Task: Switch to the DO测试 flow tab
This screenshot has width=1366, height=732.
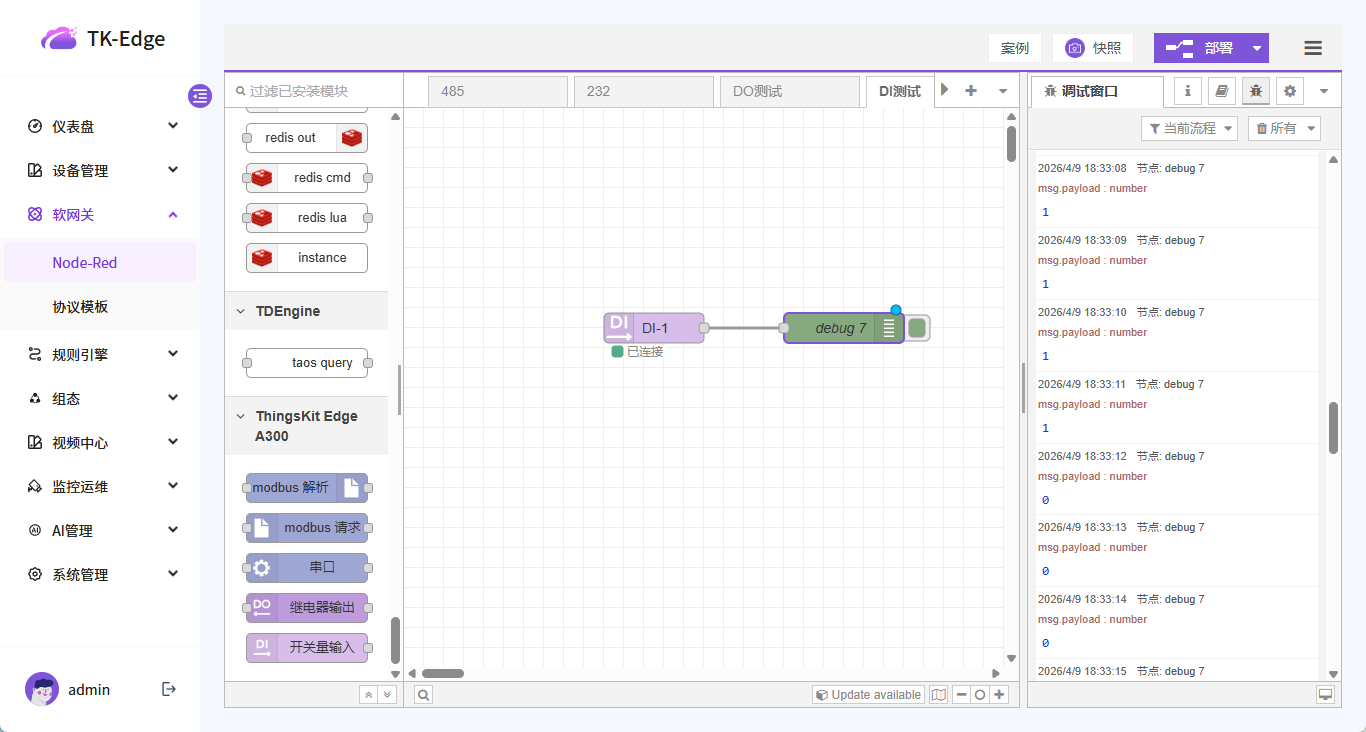Action: [x=788, y=91]
